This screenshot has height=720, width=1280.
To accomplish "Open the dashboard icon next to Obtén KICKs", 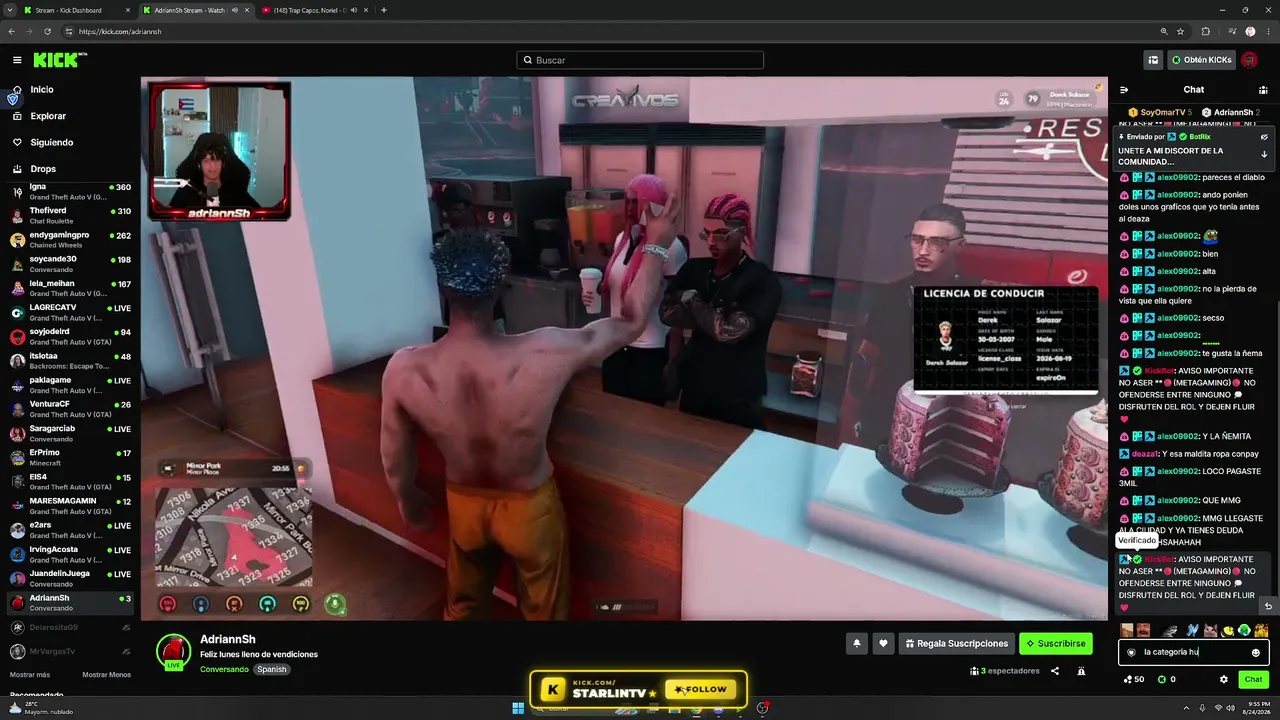I will click(1153, 60).
